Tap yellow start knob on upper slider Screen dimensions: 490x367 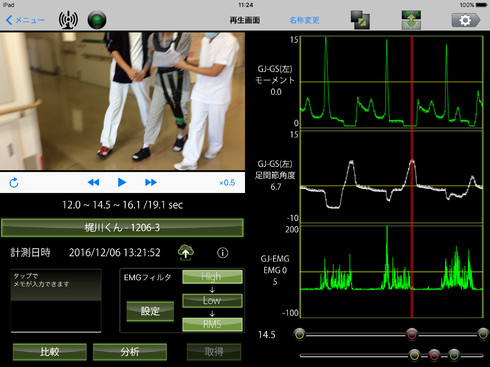click(300, 334)
